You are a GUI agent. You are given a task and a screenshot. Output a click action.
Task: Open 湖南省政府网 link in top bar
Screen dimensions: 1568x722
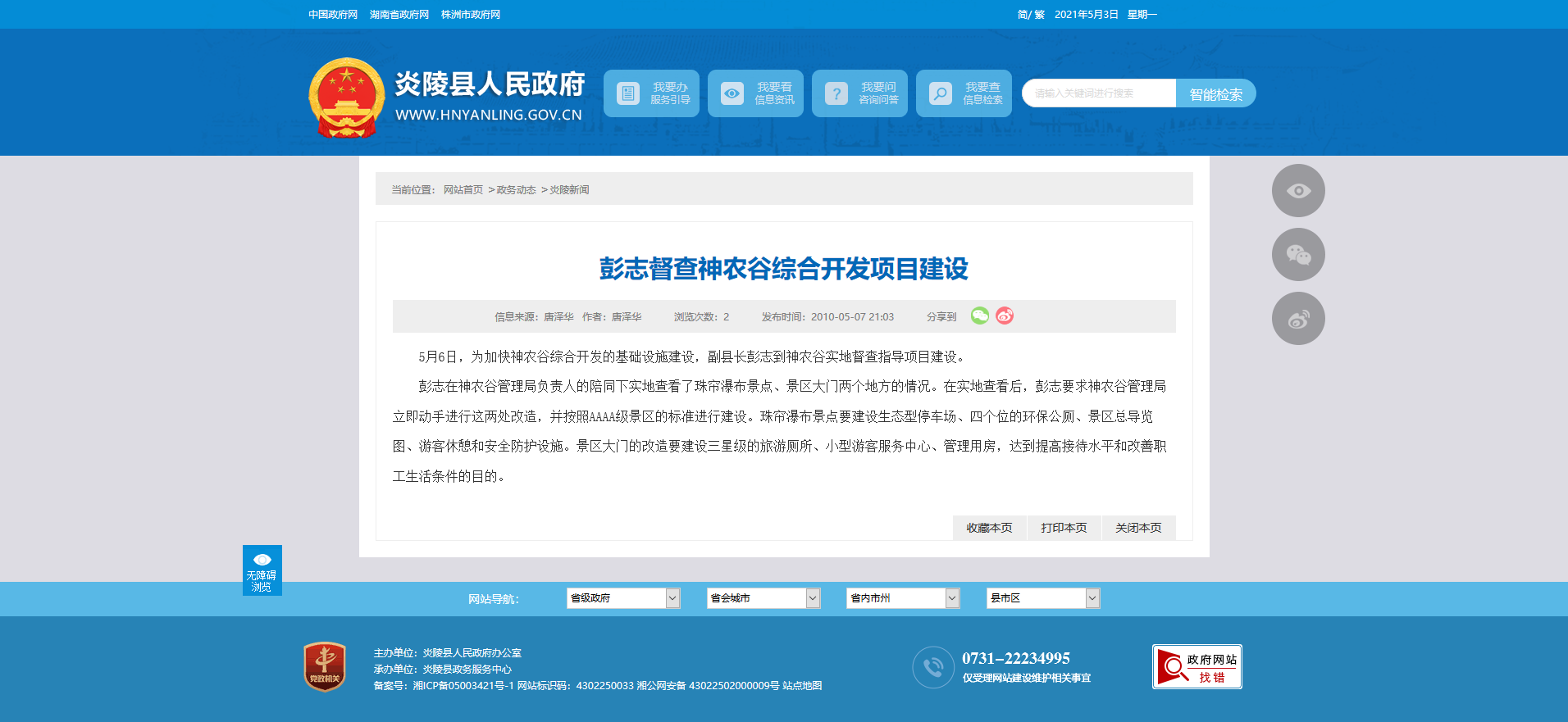(x=399, y=15)
